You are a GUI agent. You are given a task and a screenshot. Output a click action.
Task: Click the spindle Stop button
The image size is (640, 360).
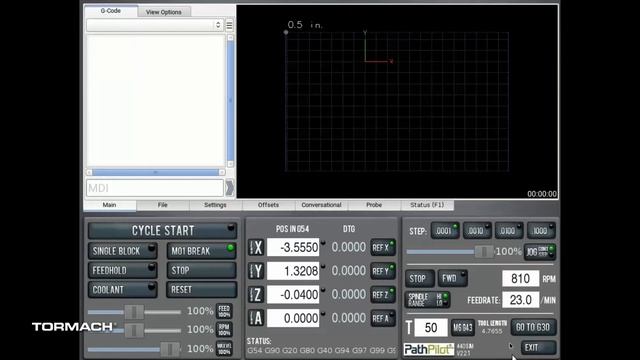[x=420, y=279]
